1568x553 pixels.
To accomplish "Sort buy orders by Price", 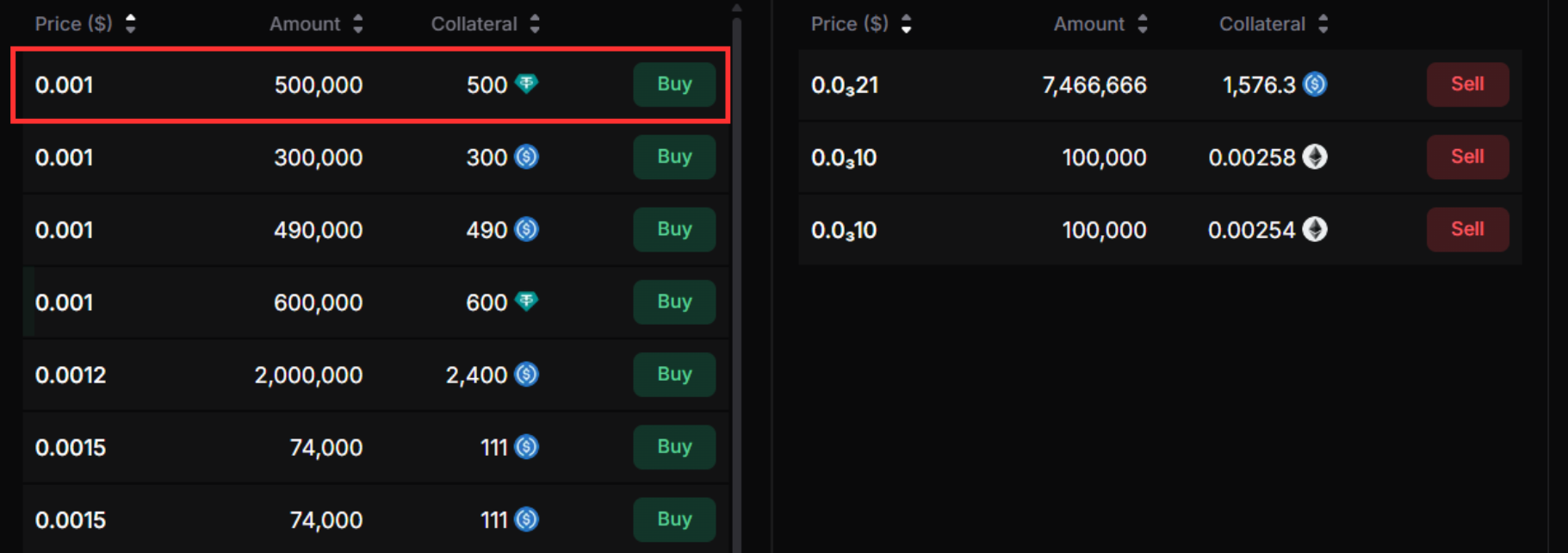I will 131,23.
